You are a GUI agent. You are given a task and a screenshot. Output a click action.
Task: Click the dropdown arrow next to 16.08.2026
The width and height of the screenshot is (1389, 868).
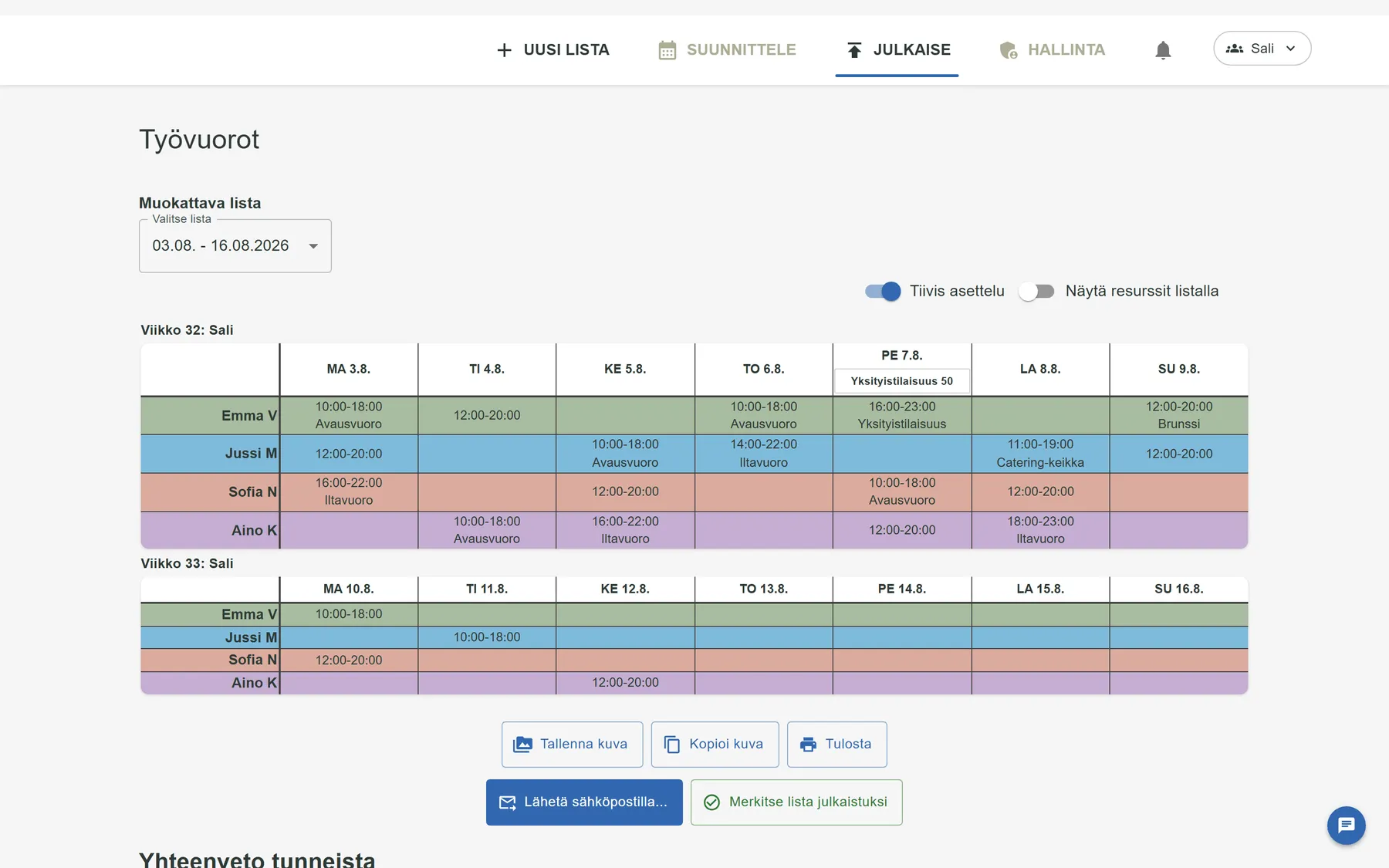point(313,246)
